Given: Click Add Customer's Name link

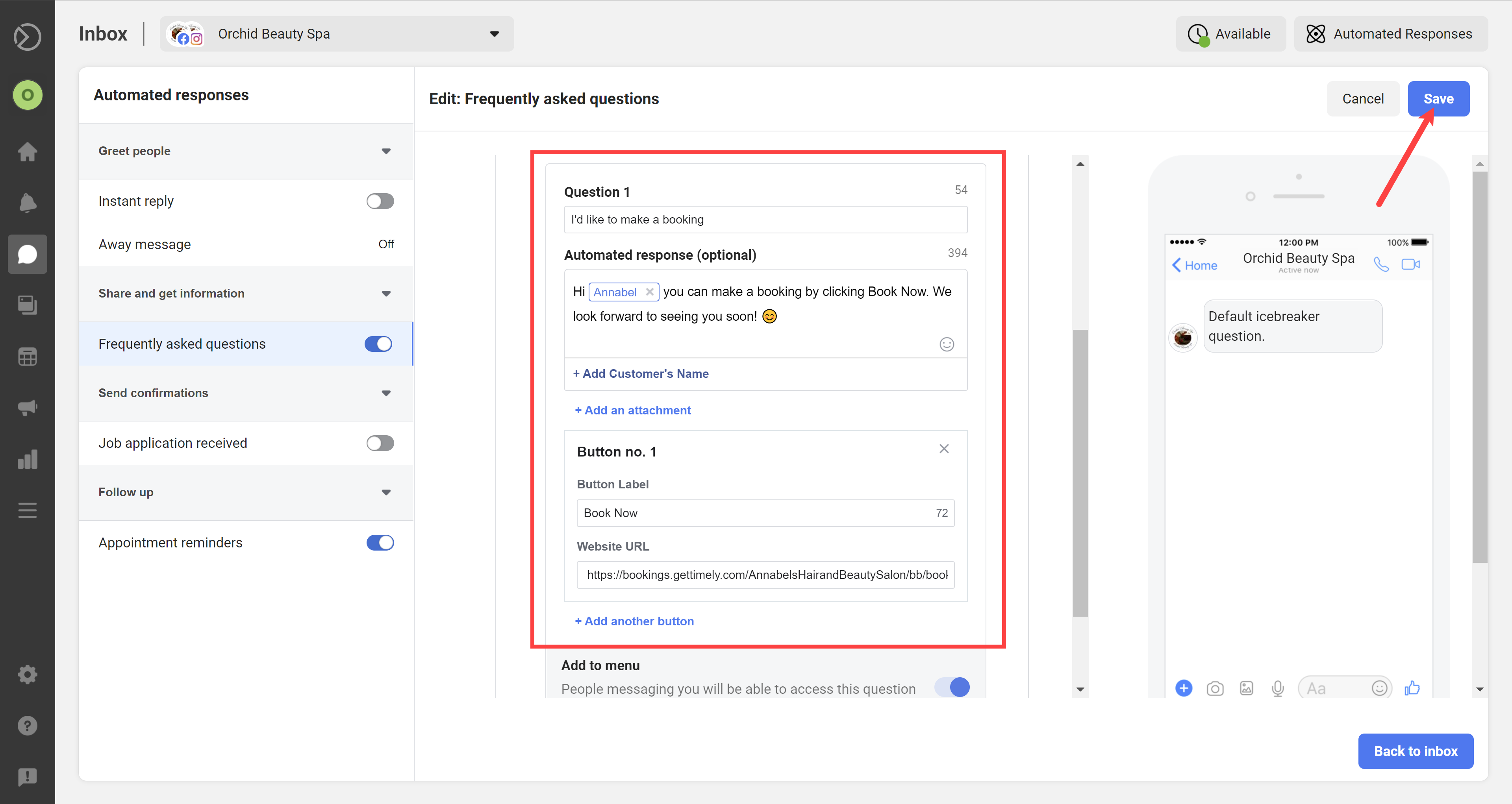Looking at the screenshot, I should point(640,373).
